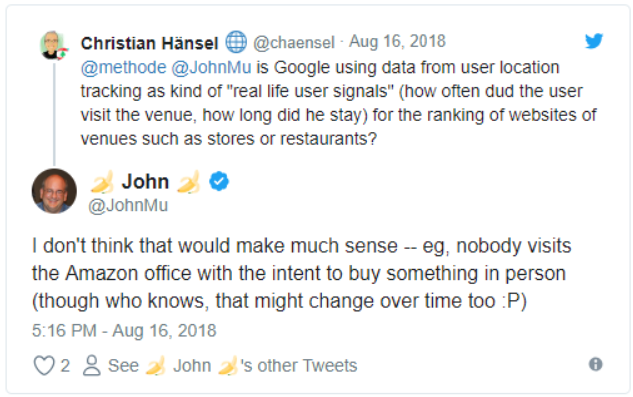Click the See John's other Tweets link
Viewport: 633px width, 397px height.
click(233, 365)
